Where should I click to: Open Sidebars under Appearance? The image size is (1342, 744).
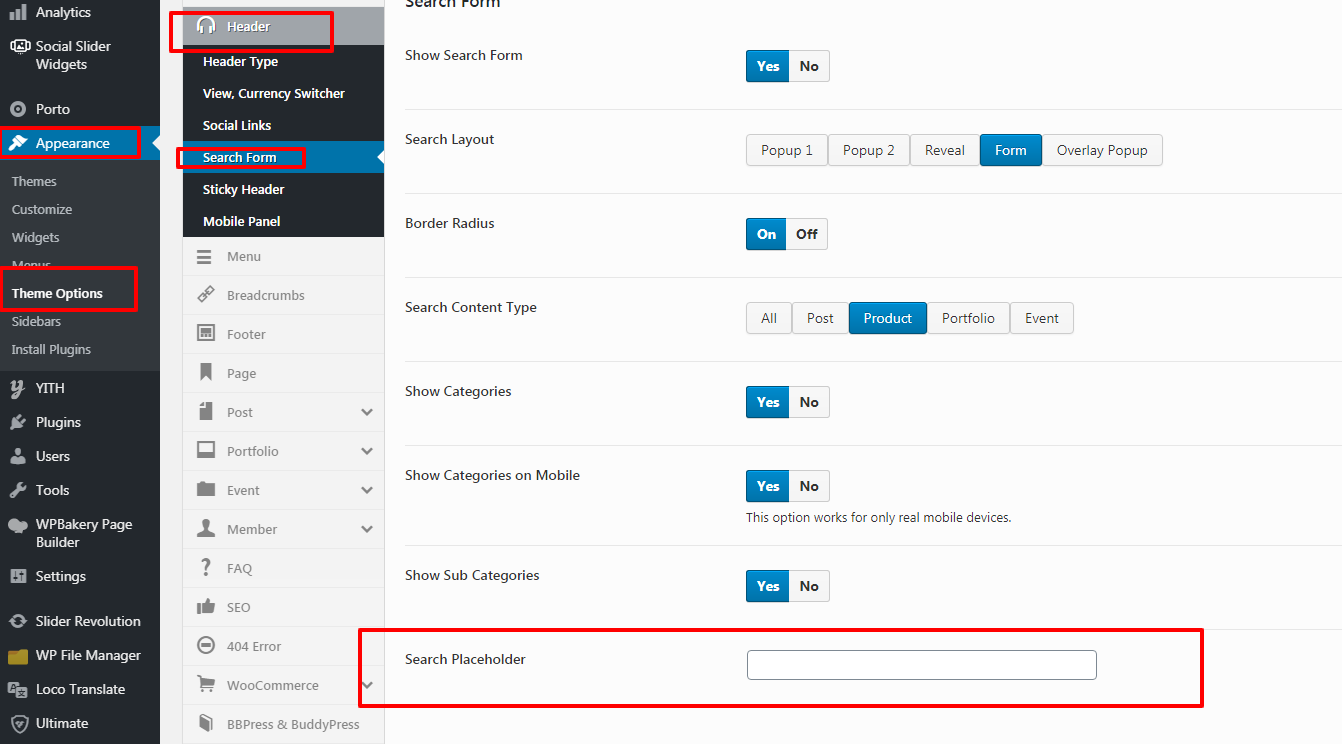[36, 321]
